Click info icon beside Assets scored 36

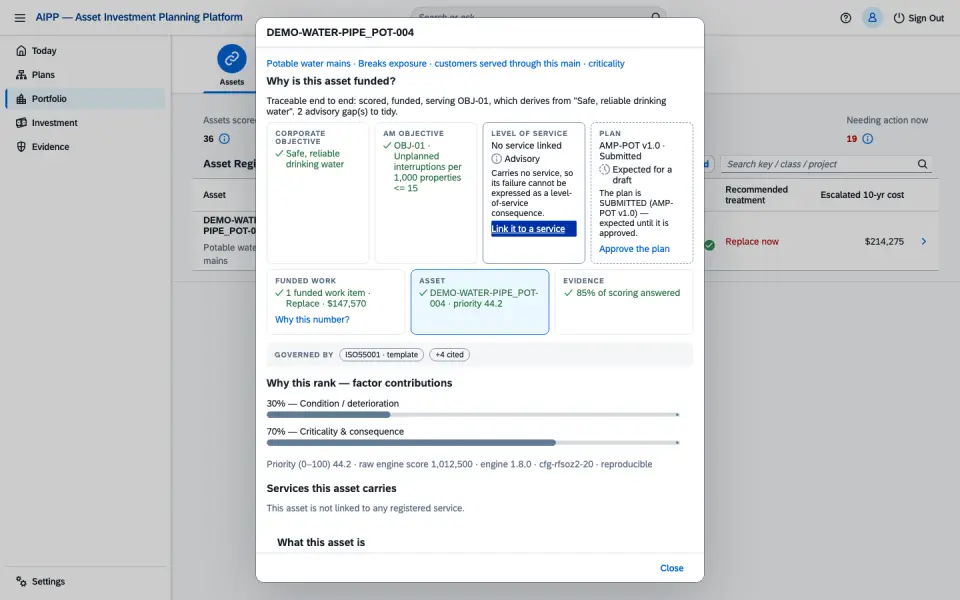click(224, 139)
